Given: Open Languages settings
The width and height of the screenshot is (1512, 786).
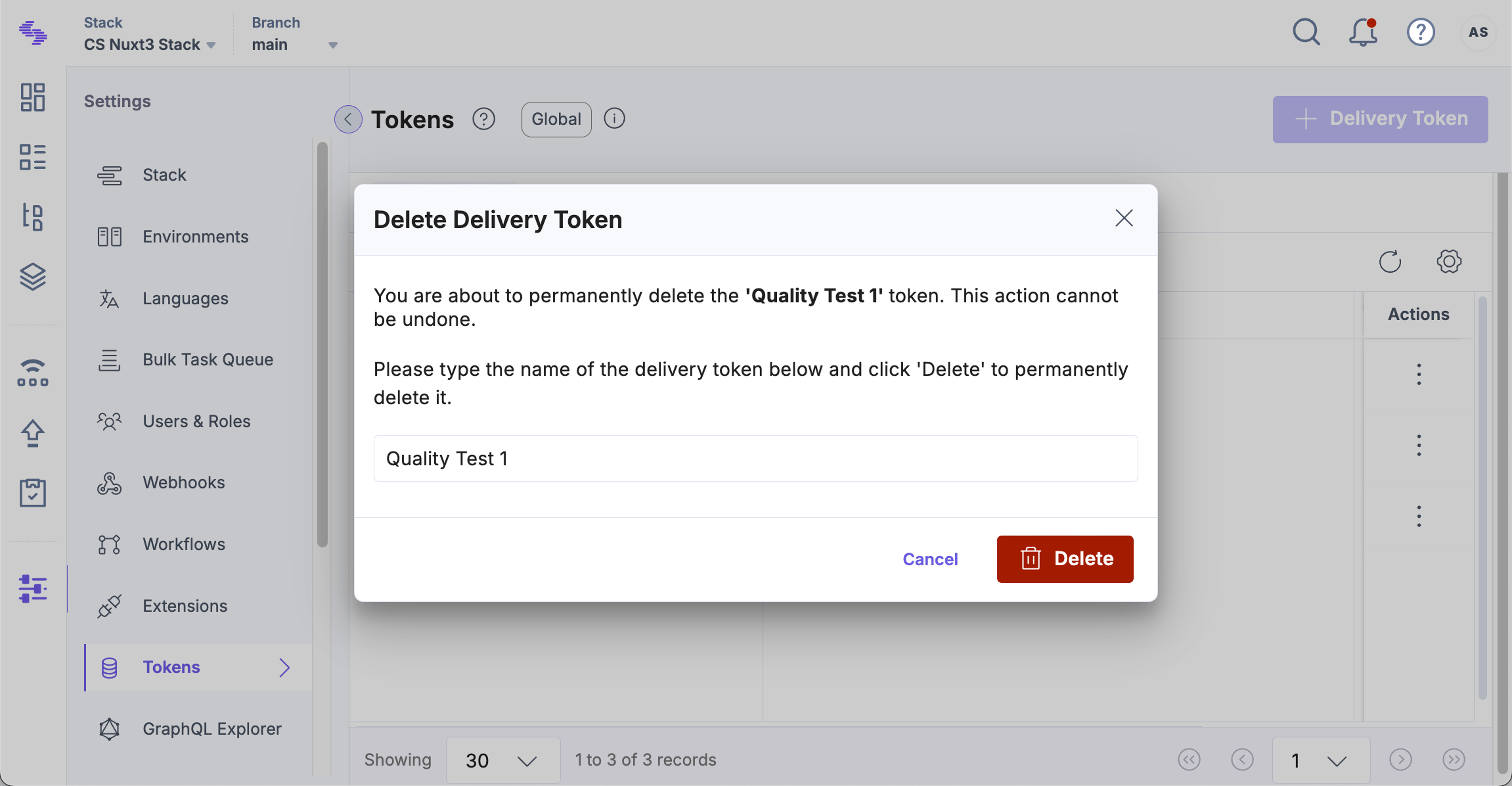Looking at the screenshot, I should 198,298.
